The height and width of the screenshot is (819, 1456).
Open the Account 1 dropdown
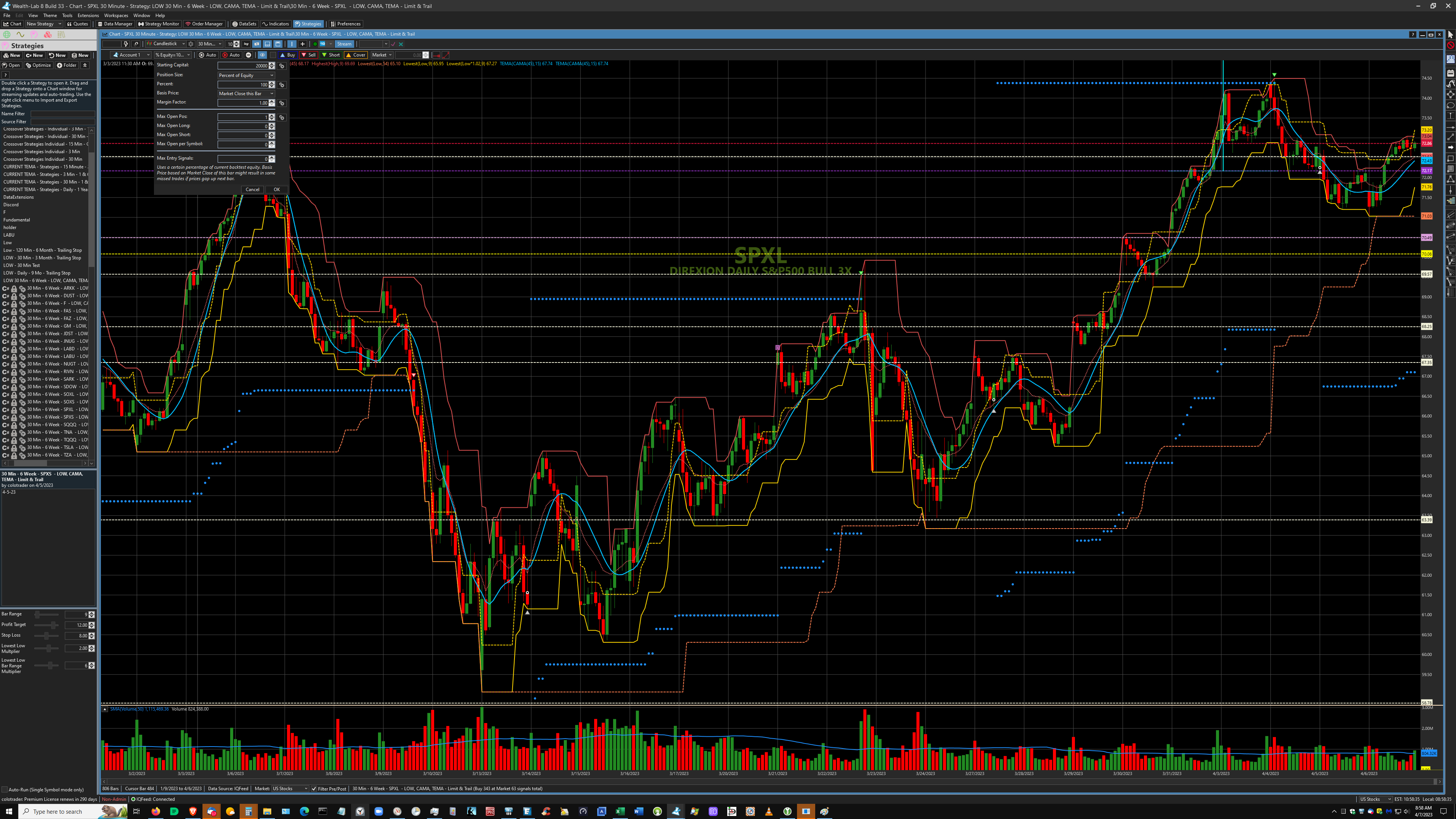[130, 55]
